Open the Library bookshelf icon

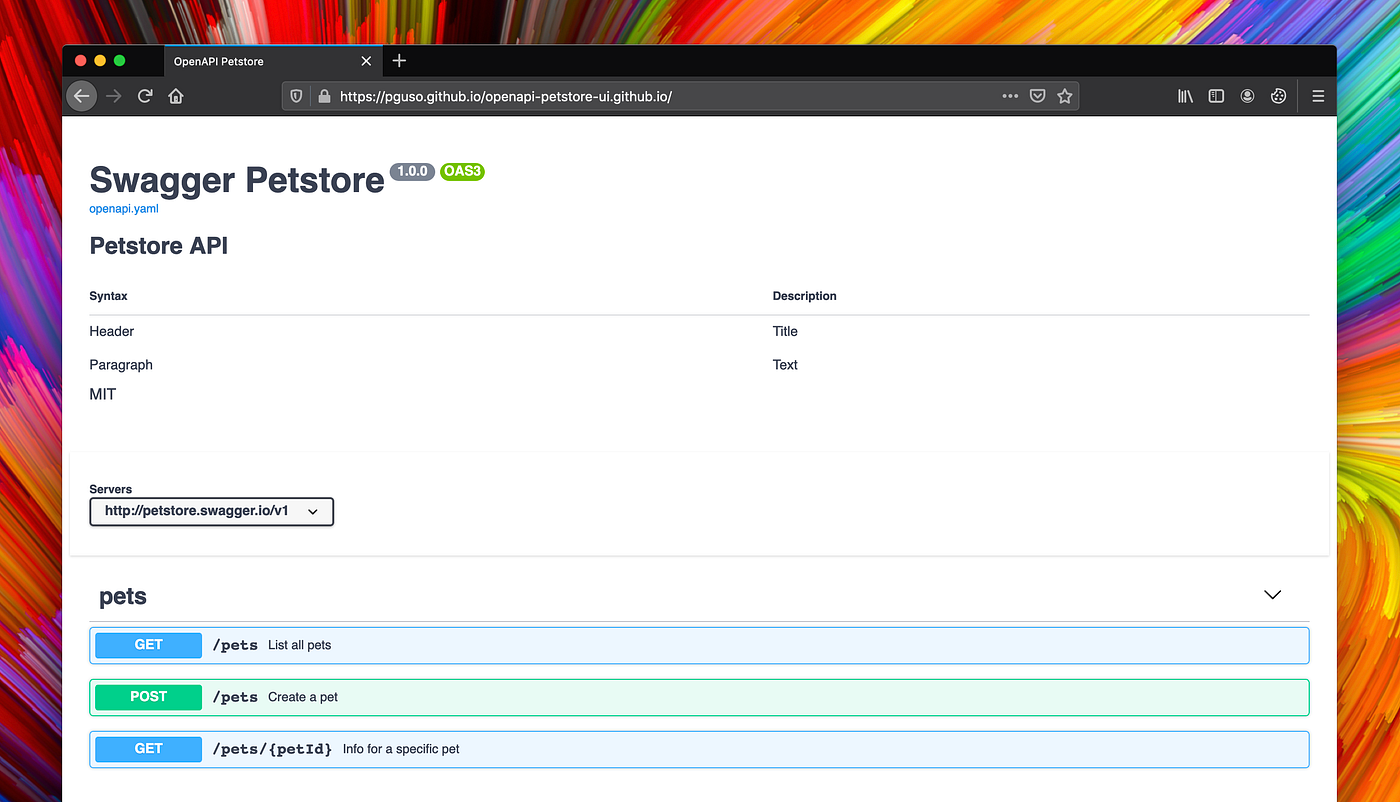[x=1185, y=96]
